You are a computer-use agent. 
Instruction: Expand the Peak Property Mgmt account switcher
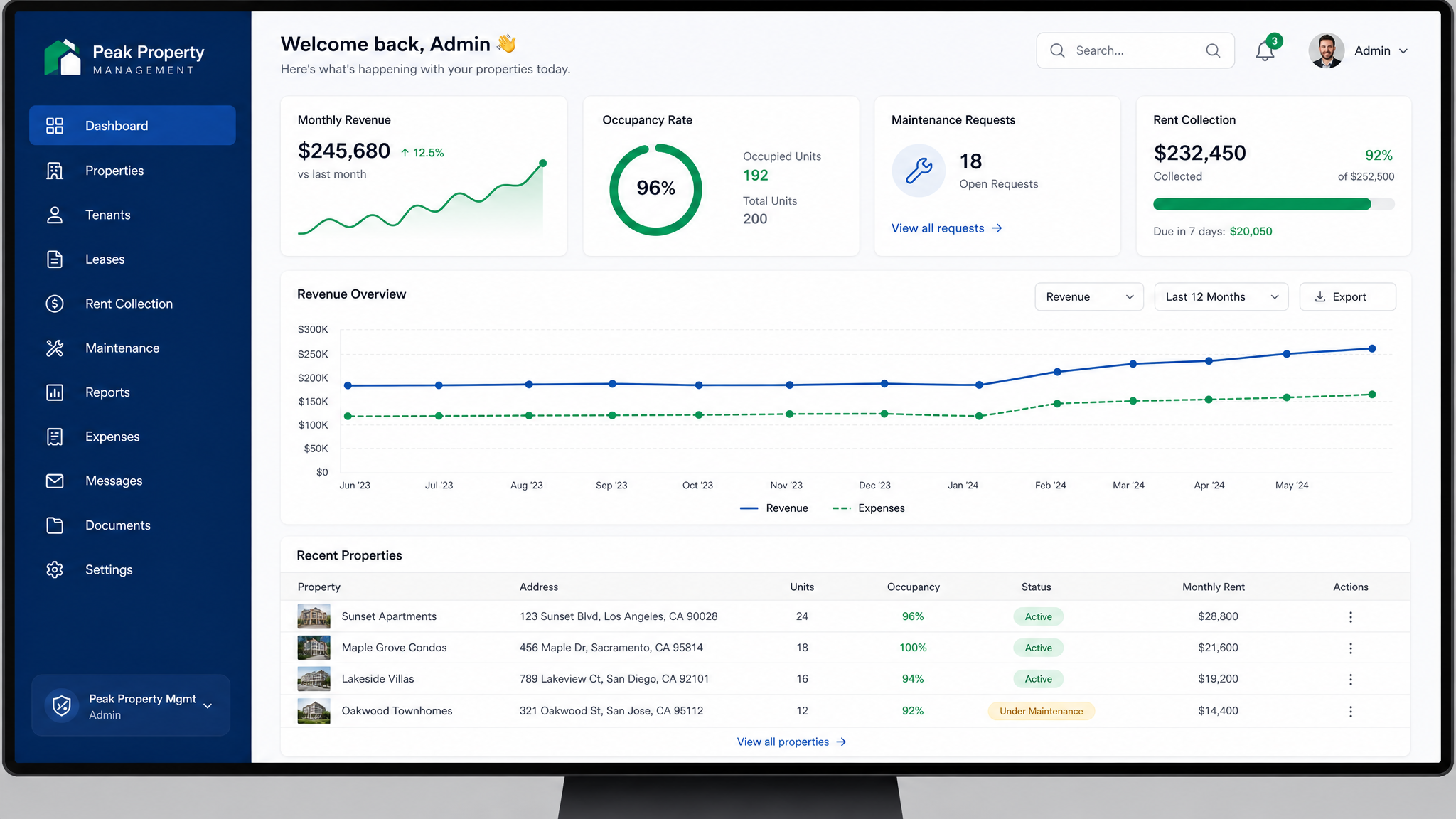(131, 705)
